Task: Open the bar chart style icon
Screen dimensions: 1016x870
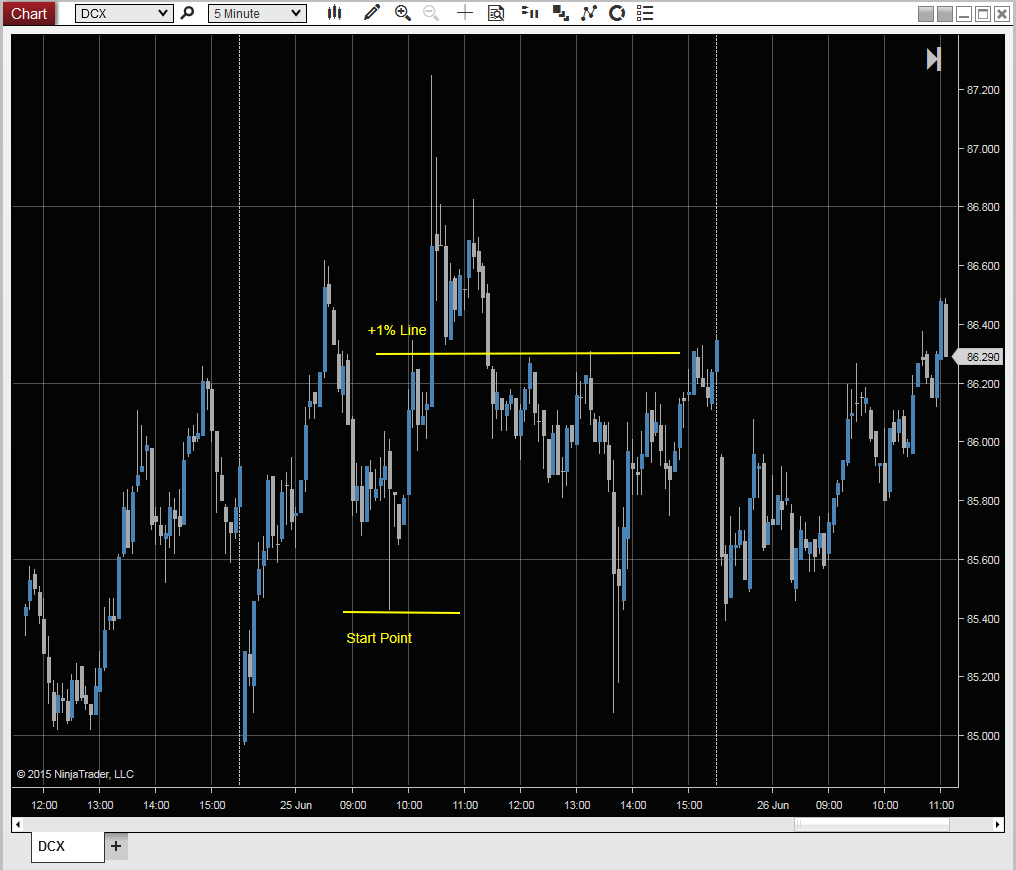Action: (334, 13)
